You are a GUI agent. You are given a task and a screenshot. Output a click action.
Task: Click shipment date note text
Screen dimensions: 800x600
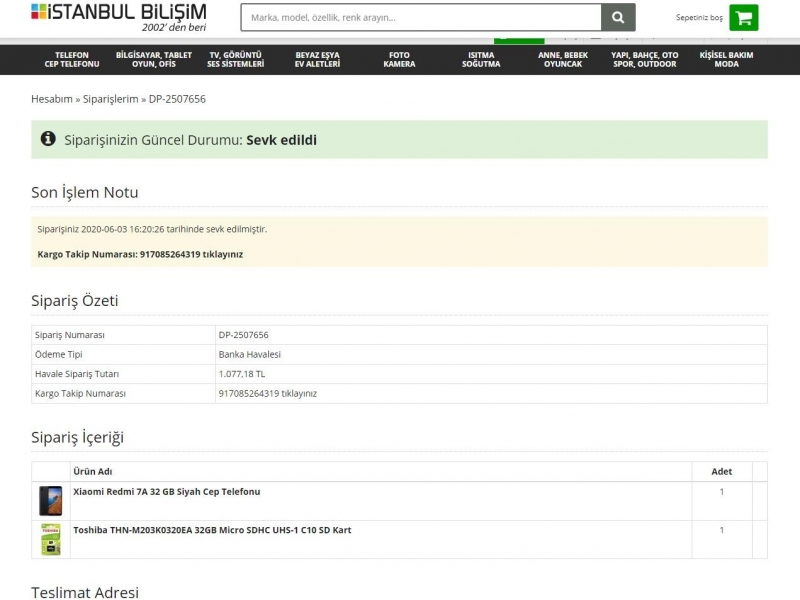[152, 229]
